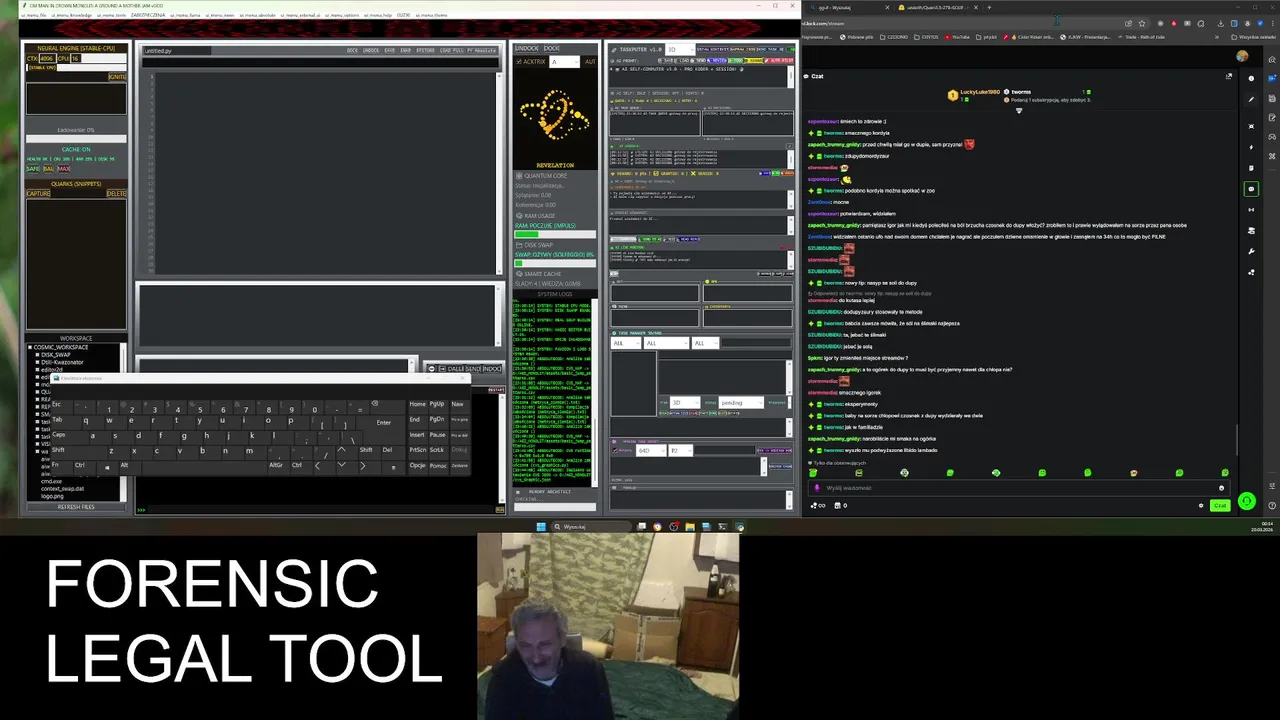Click REFRESH FILES below workspace tree
This screenshot has width=1280, height=720.
[76, 507]
